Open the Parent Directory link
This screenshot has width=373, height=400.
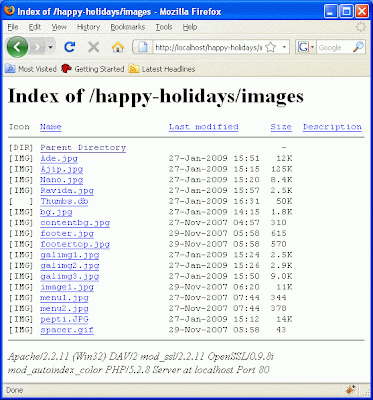83,147
